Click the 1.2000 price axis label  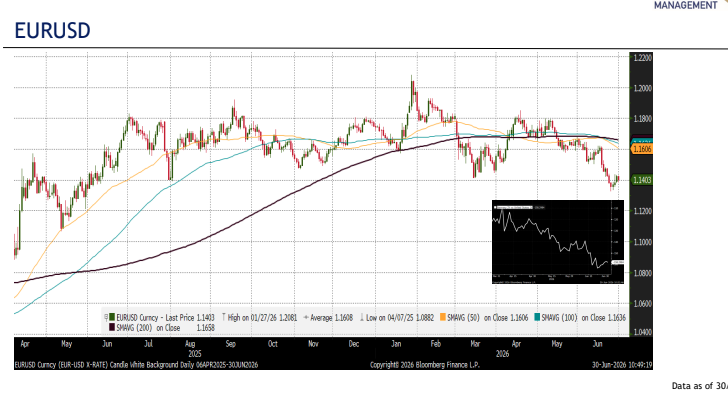pyautogui.click(x=643, y=88)
